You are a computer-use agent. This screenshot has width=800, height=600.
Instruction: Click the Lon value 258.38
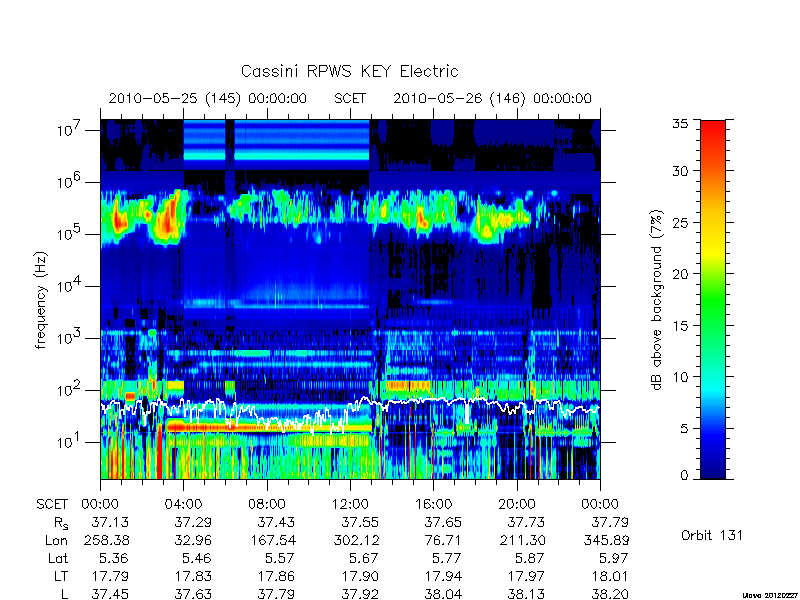point(105,540)
